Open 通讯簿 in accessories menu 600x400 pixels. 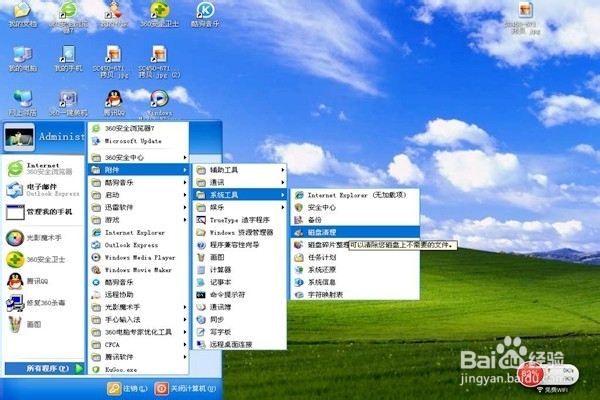[240, 307]
